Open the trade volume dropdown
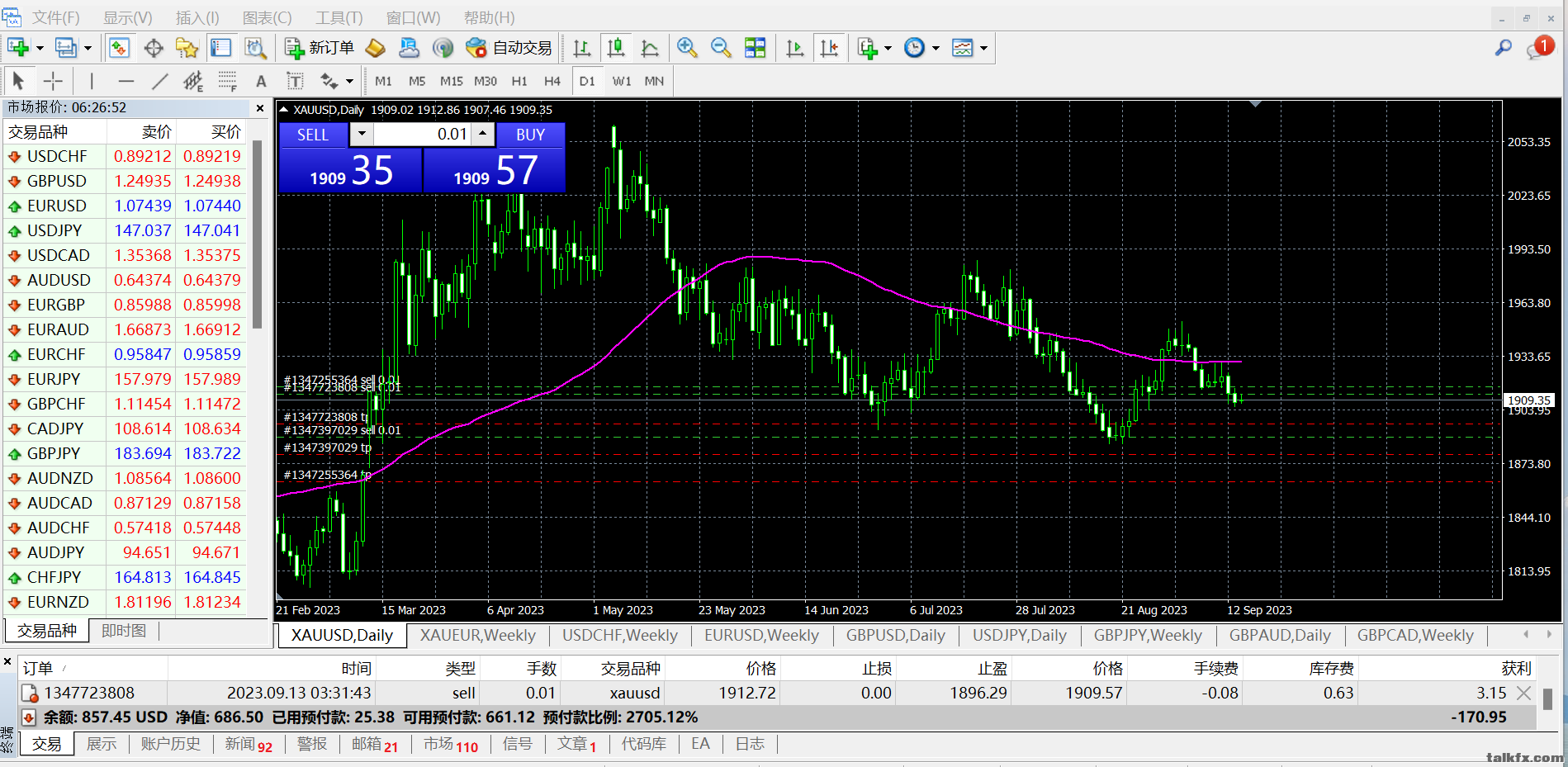 [361, 134]
